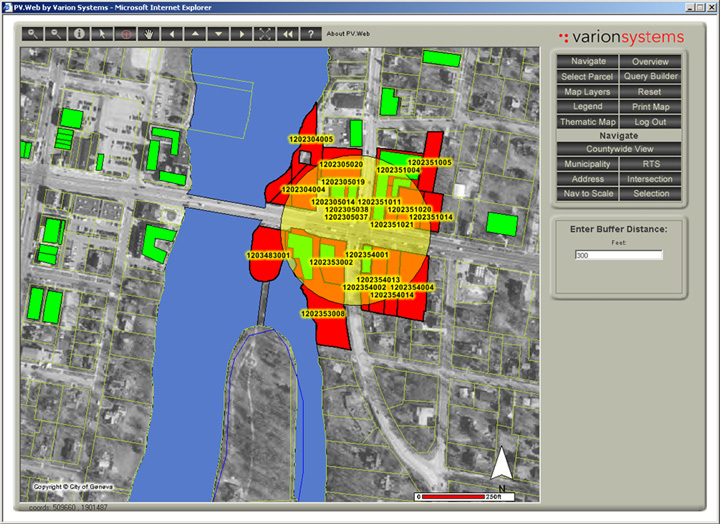The width and height of the screenshot is (720, 524).
Task: Navigate by Address
Action: coord(588,179)
